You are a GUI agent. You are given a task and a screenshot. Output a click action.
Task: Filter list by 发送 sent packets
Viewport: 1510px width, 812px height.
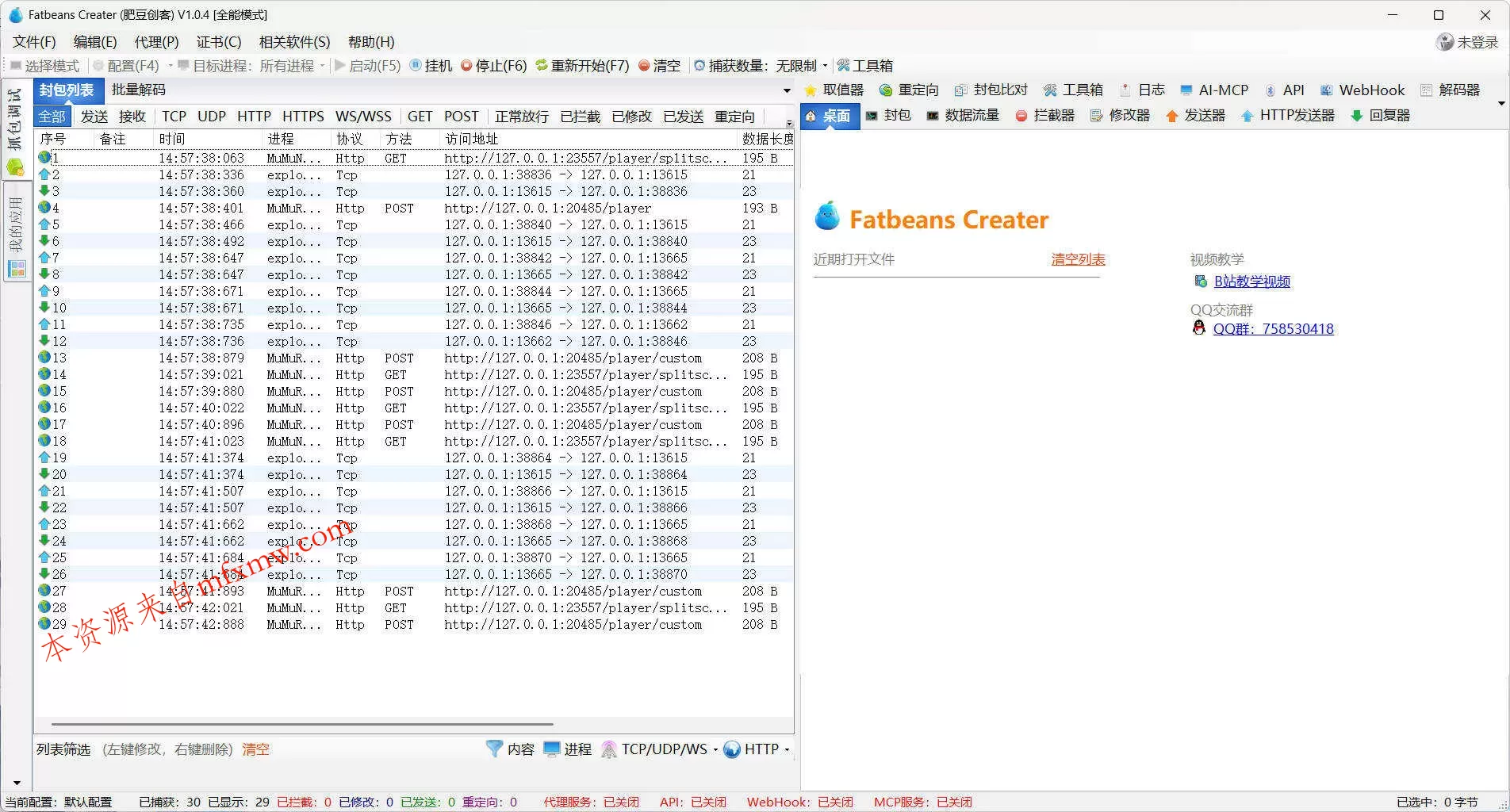tap(94, 117)
